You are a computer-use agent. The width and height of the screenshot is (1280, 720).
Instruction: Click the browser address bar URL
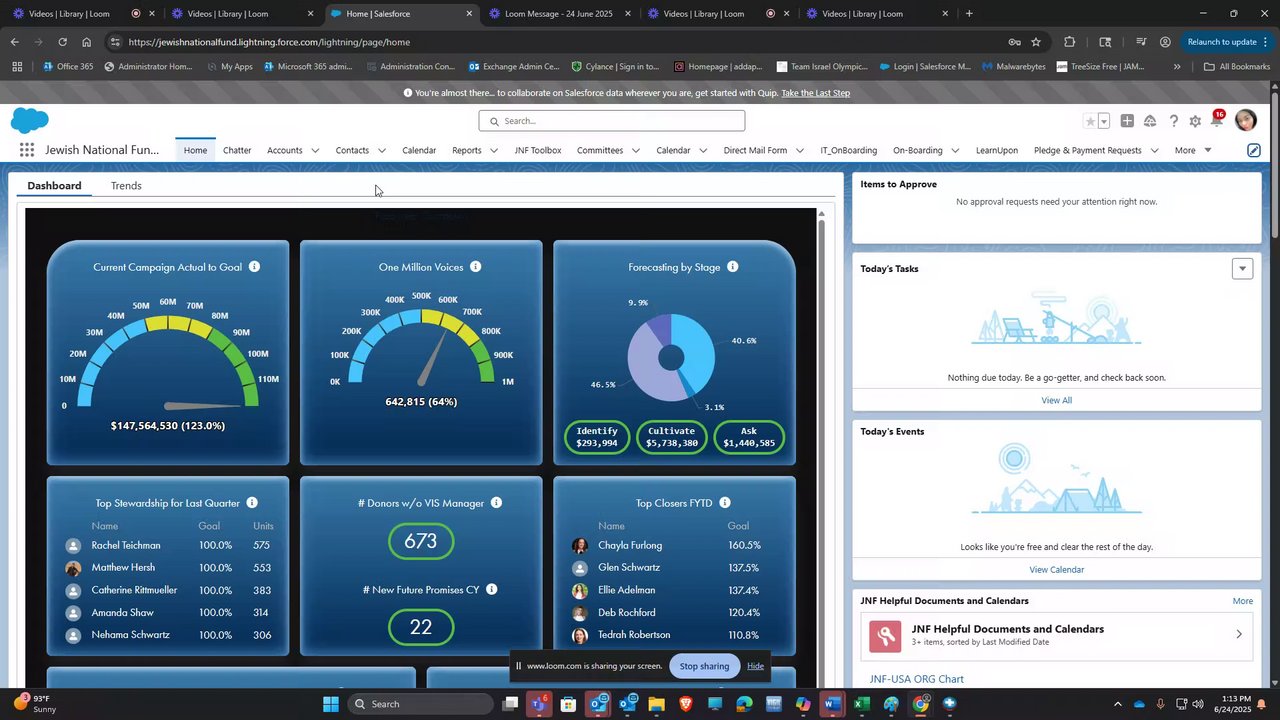click(x=269, y=42)
